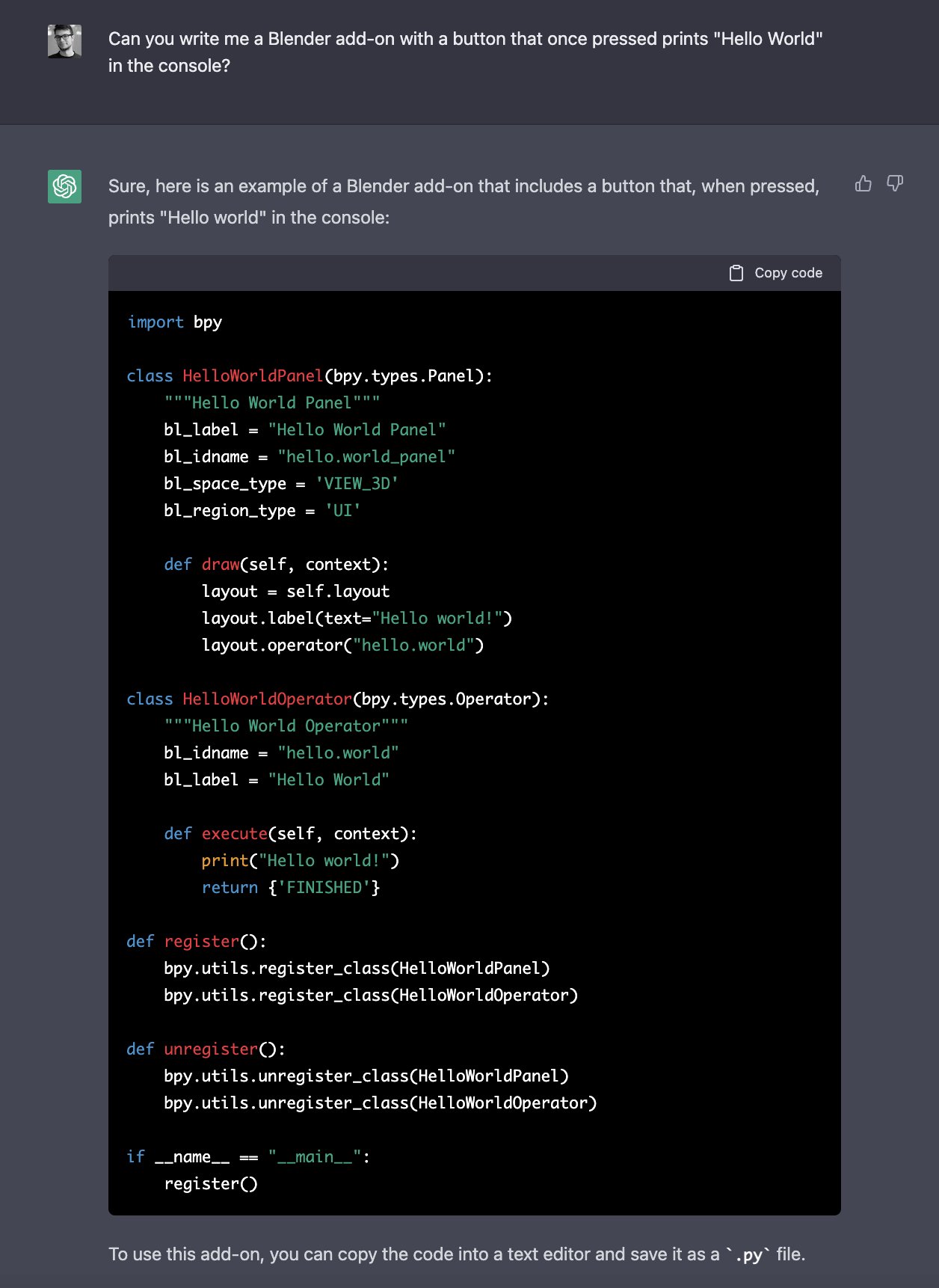
Task: Click the user profile avatar photo
Action: (x=64, y=41)
